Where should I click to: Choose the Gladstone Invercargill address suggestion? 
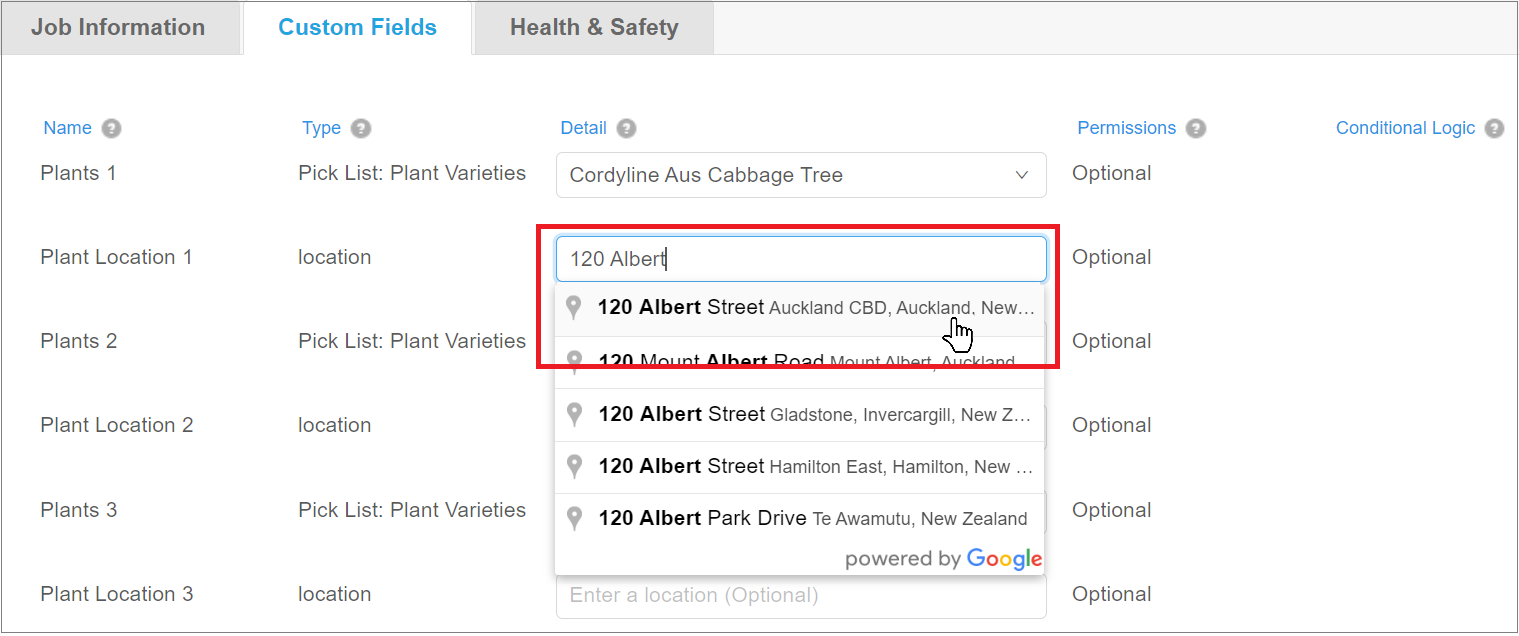(800, 413)
